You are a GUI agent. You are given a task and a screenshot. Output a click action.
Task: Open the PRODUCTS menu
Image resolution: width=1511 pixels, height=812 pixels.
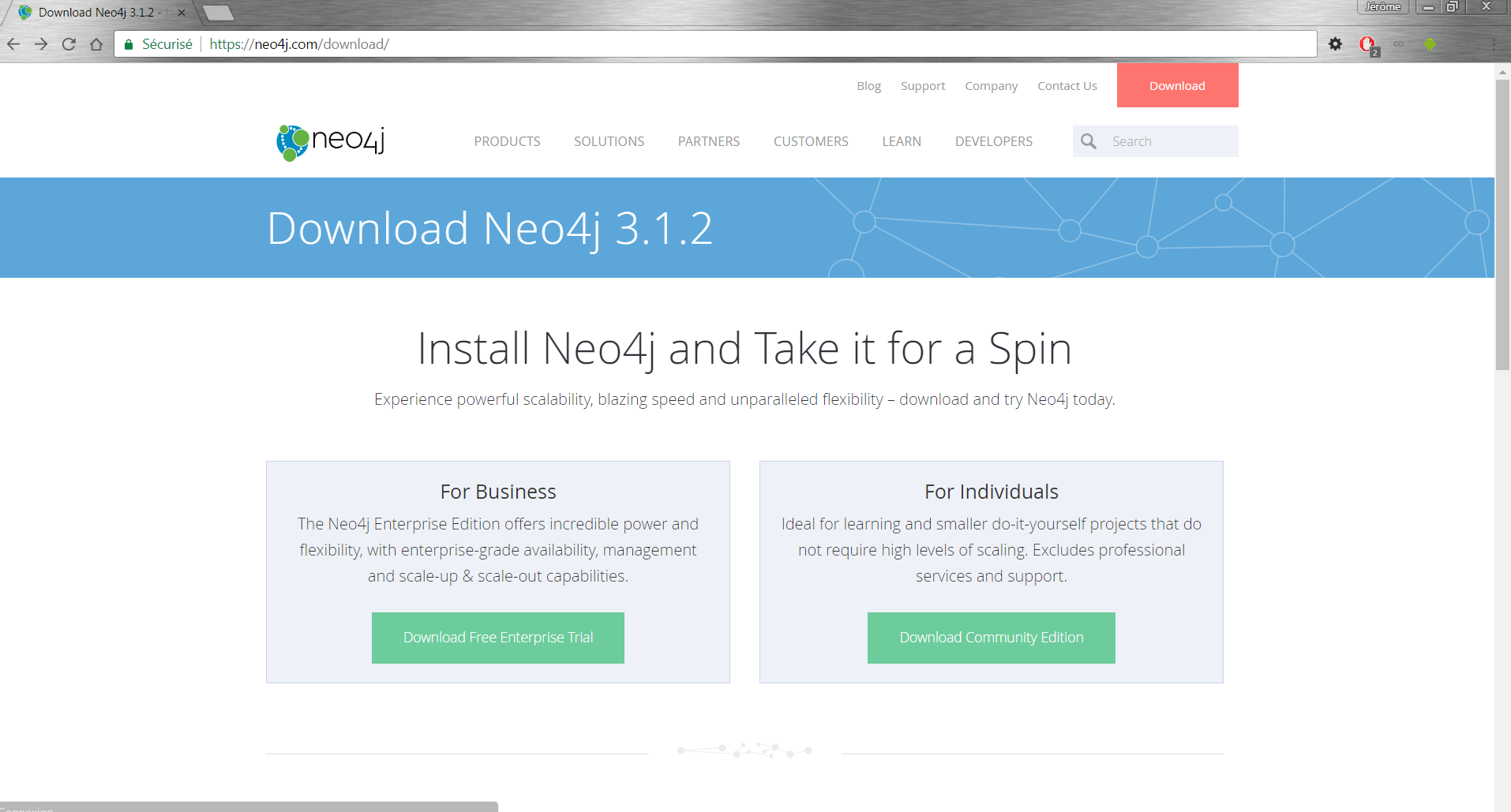click(x=507, y=141)
